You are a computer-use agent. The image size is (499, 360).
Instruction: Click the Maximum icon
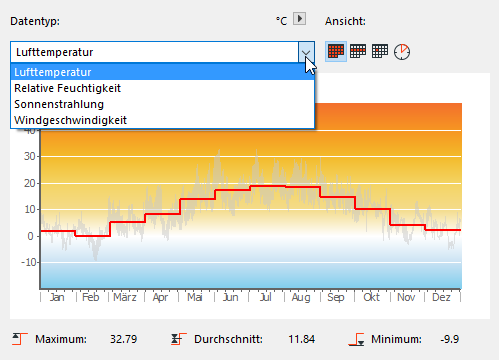(20, 339)
